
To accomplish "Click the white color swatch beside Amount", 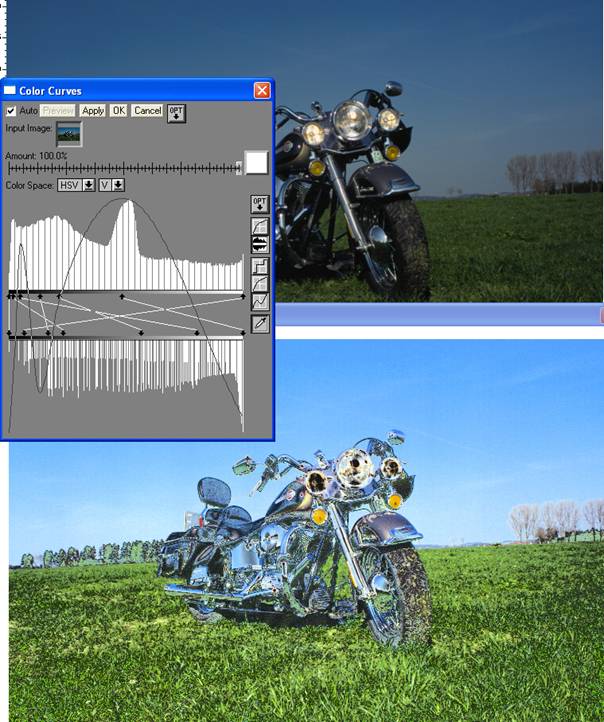I will coord(256,163).
